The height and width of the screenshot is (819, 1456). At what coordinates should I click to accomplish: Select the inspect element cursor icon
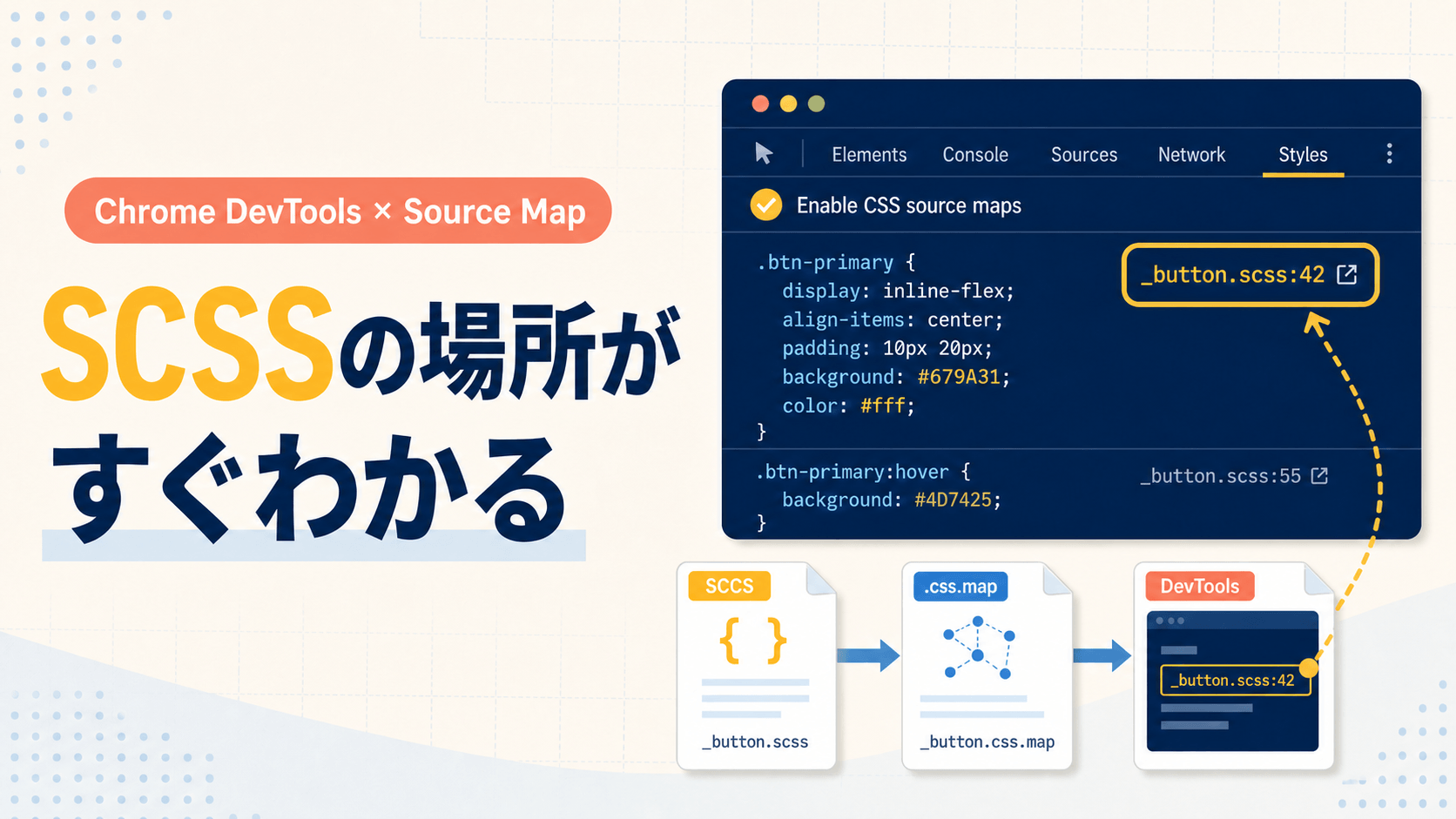coord(764,154)
